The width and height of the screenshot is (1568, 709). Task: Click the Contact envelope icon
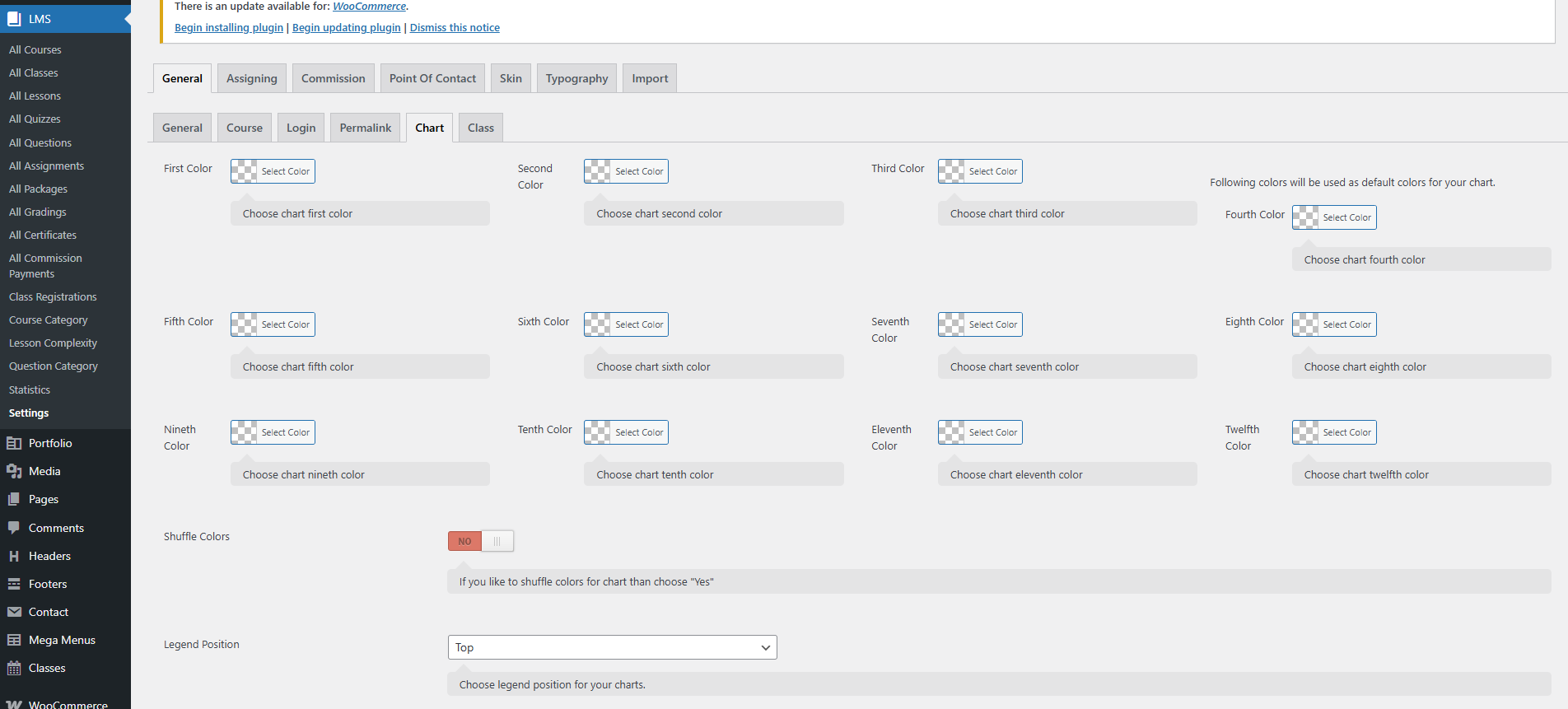click(14, 612)
